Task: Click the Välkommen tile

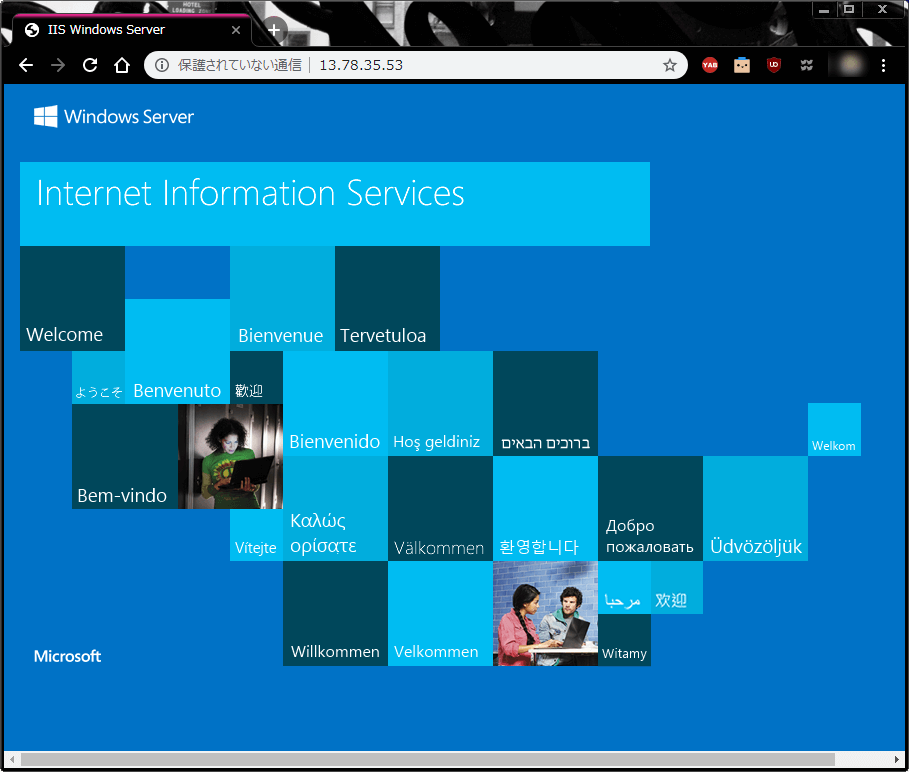Action: coord(441,508)
